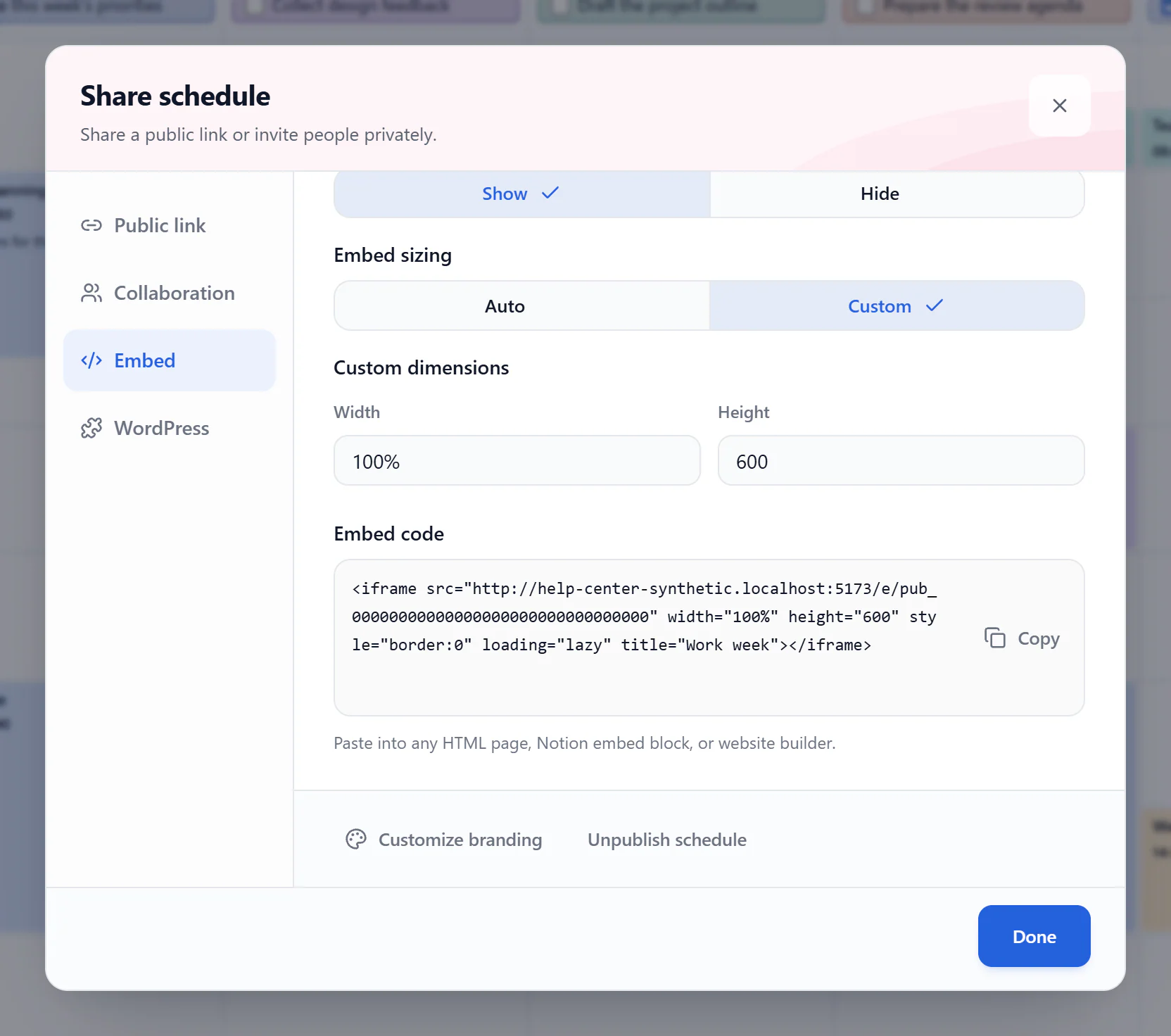Select the Embed sidebar item
The height and width of the screenshot is (1036, 1171).
(x=170, y=360)
